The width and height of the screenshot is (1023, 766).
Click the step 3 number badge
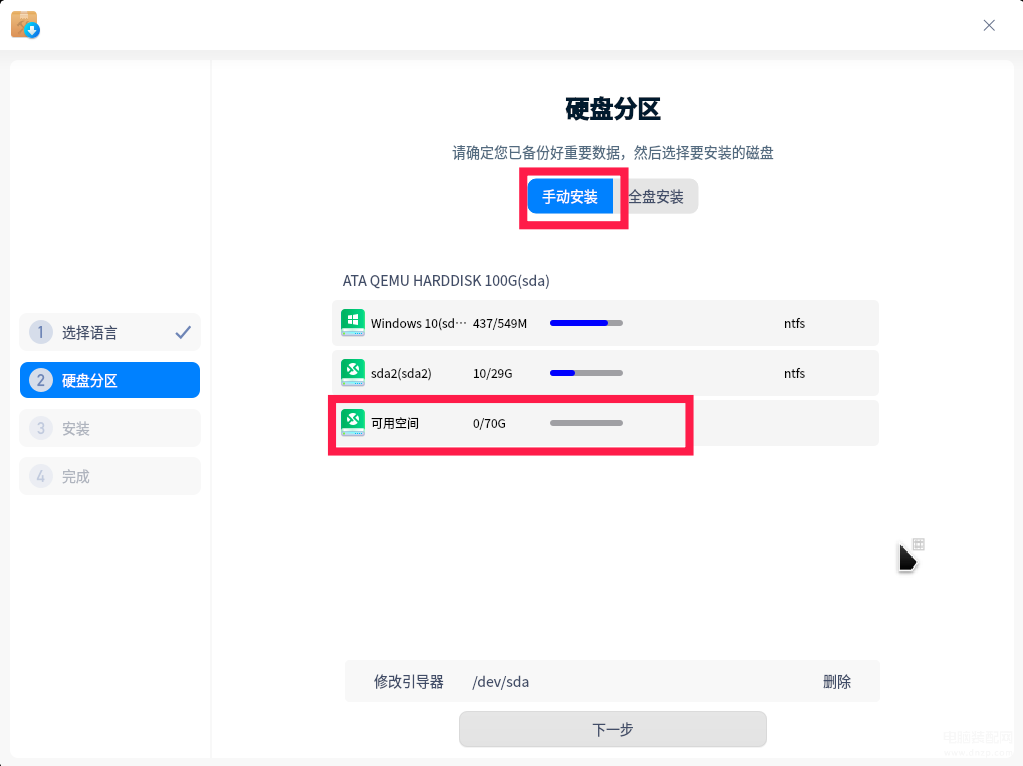40,428
